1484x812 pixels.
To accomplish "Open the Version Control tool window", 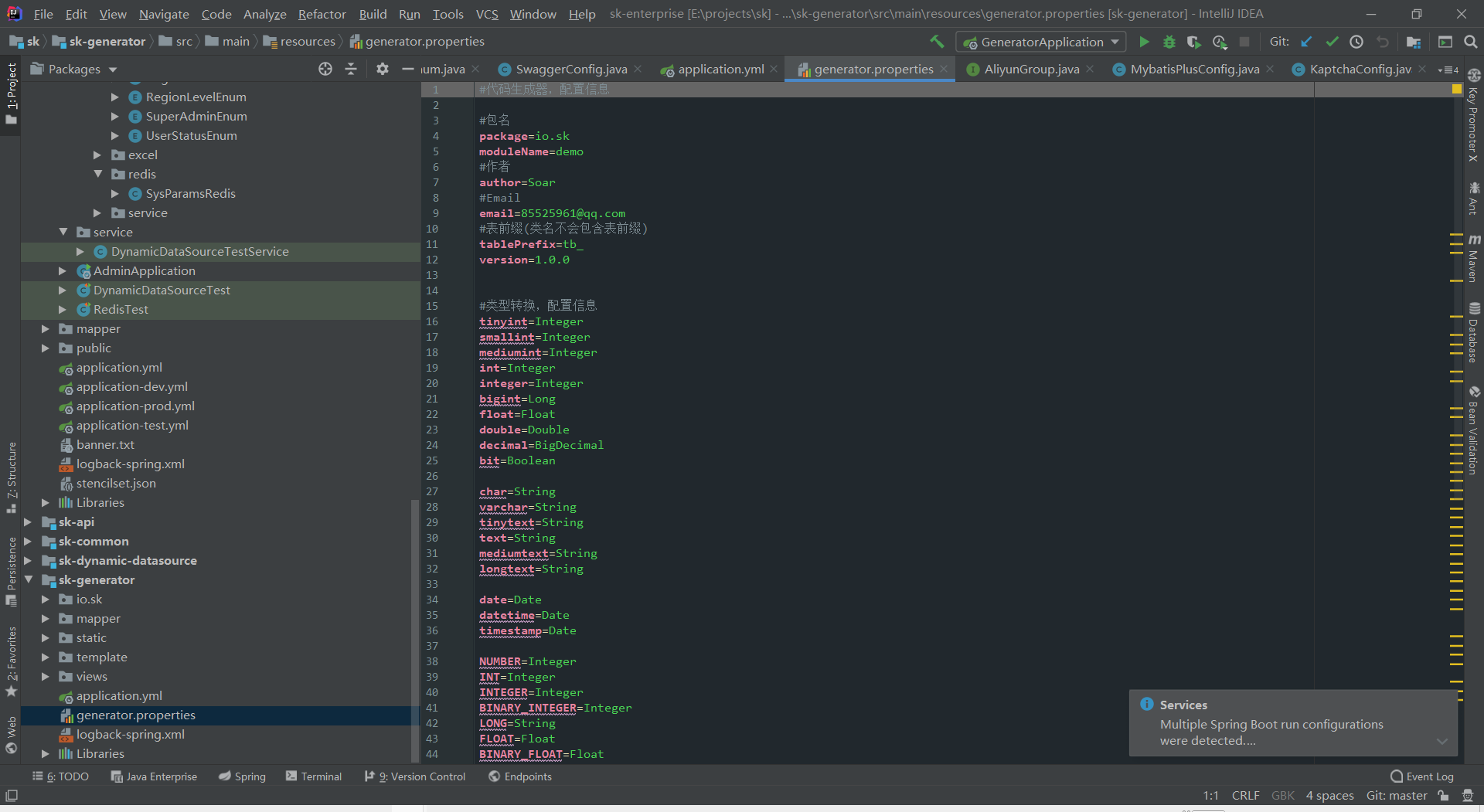I will coord(415,776).
